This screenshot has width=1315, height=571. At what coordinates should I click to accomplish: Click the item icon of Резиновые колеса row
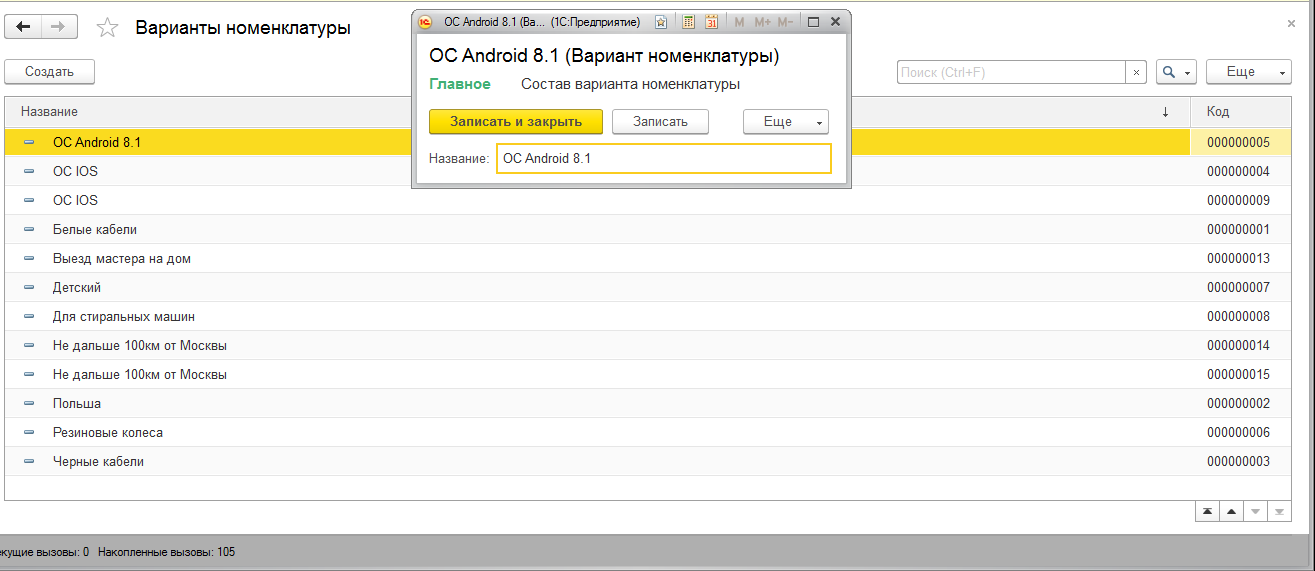(29, 432)
